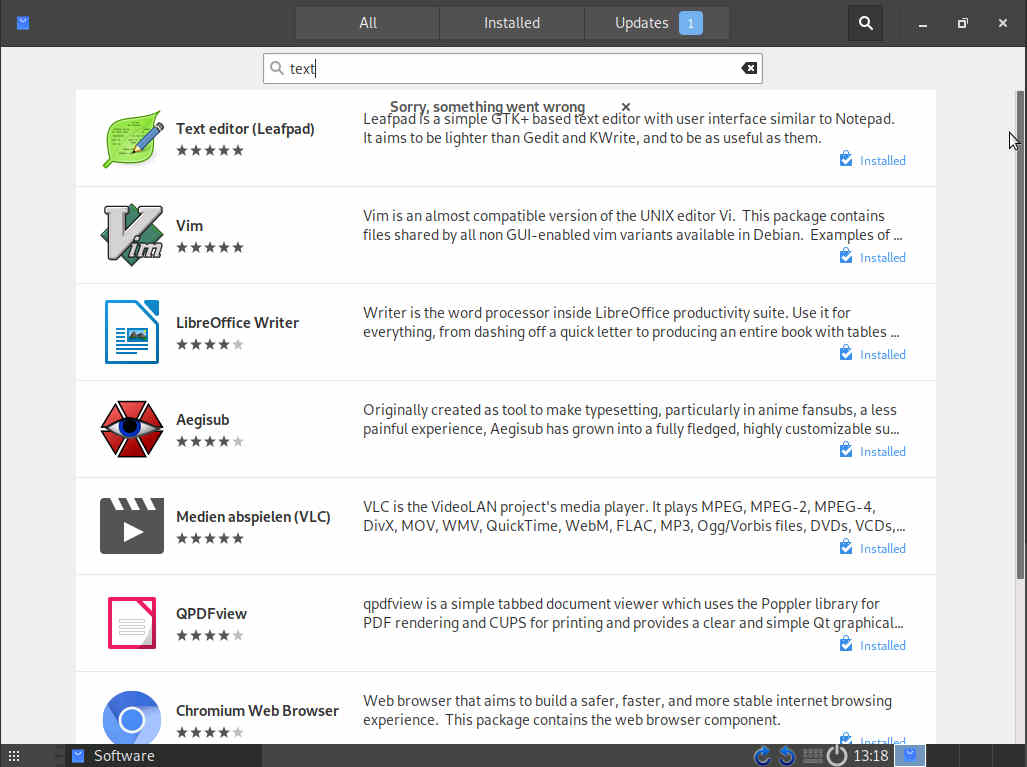Open the 'Medien abspielen (VLC)' title
Screen dimensions: 1027x767
pos(253,517)
